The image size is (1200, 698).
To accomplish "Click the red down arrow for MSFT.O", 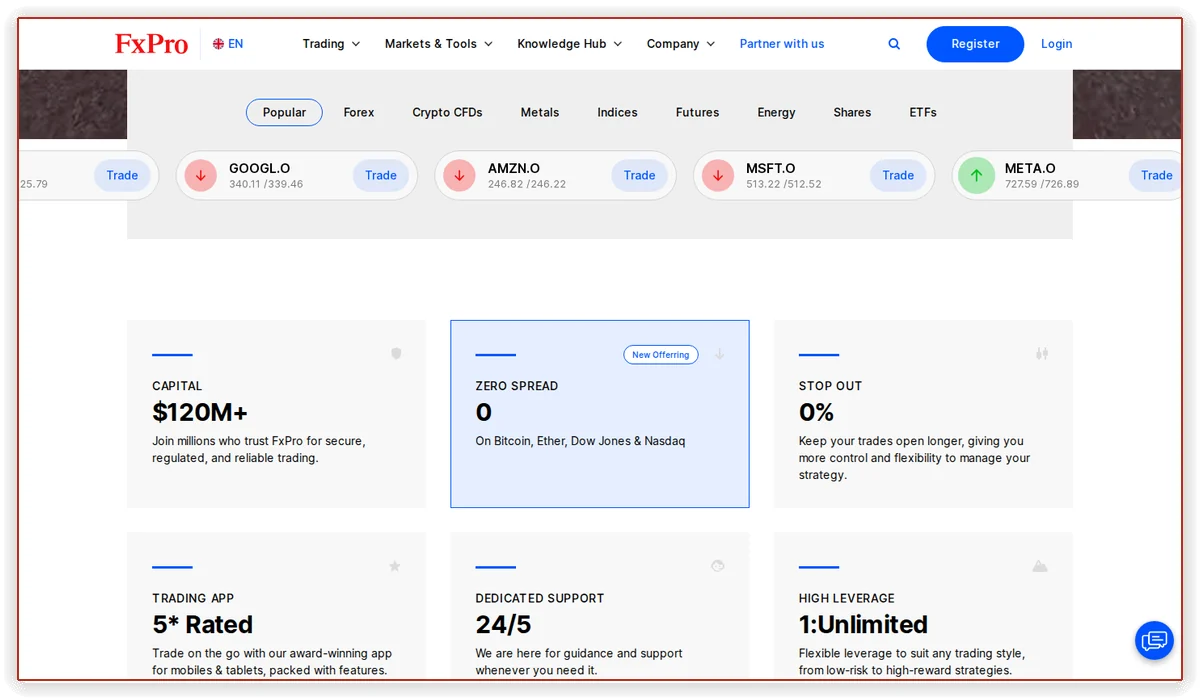I will tap(718, 176).
